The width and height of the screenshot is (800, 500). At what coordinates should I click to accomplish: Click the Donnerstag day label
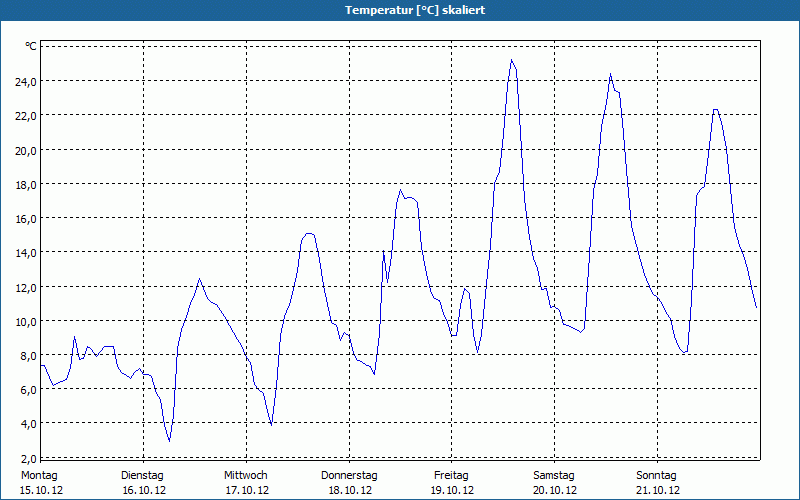(x=348, y=475)
